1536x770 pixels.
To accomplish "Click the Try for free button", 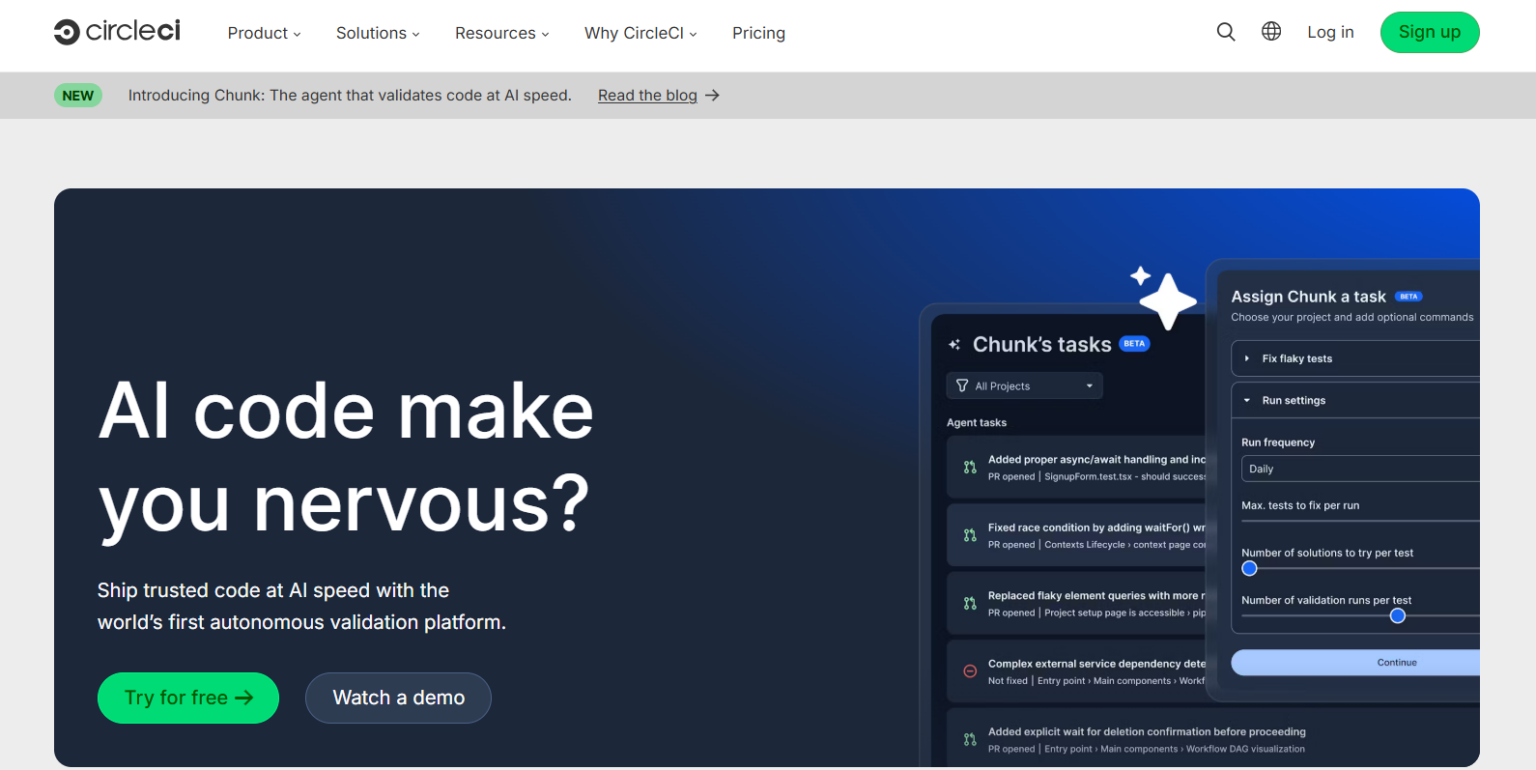I will pos(188,698).
